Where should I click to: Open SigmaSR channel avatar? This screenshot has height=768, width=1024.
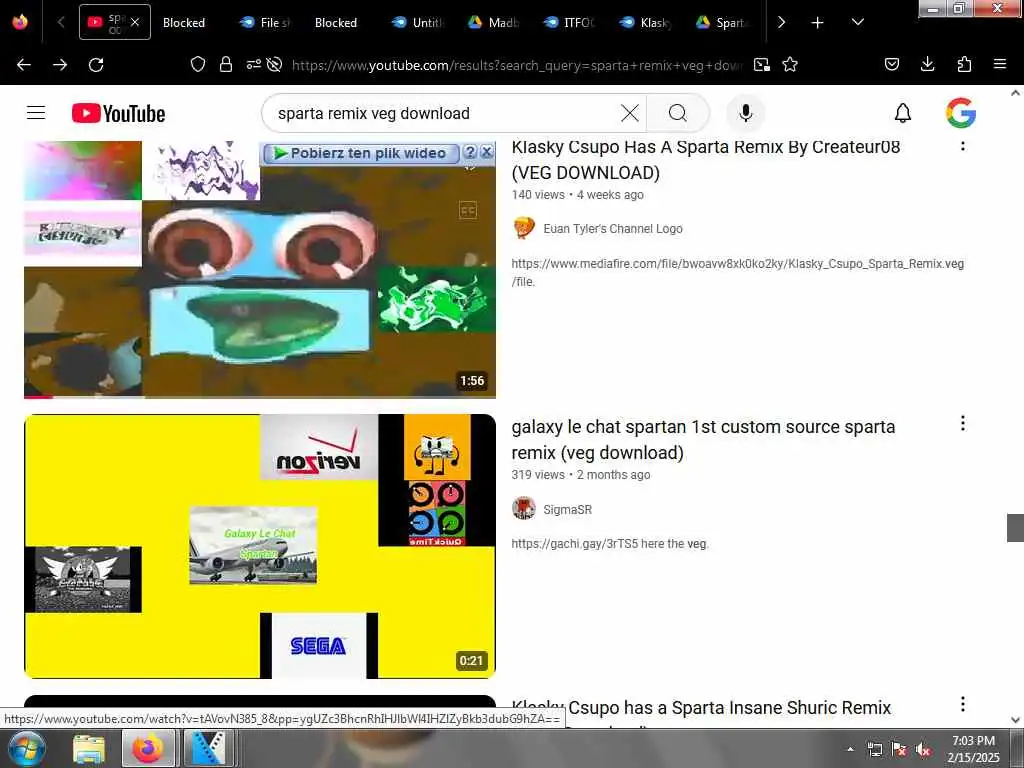pos(524,508)
